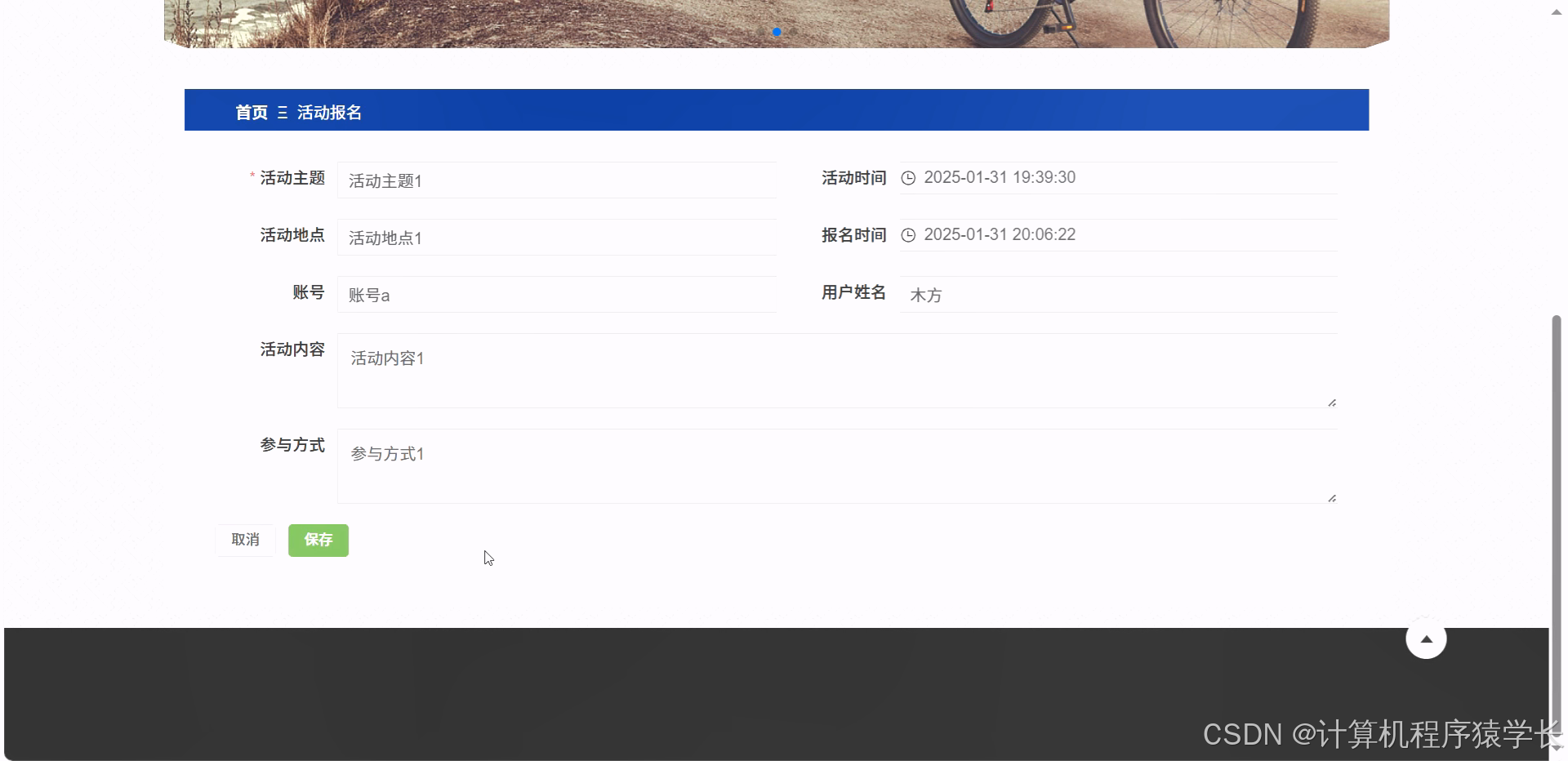This screenshot has height=761, width=1568.
Task: Select the active blue carousel dot
Action: 777,32
